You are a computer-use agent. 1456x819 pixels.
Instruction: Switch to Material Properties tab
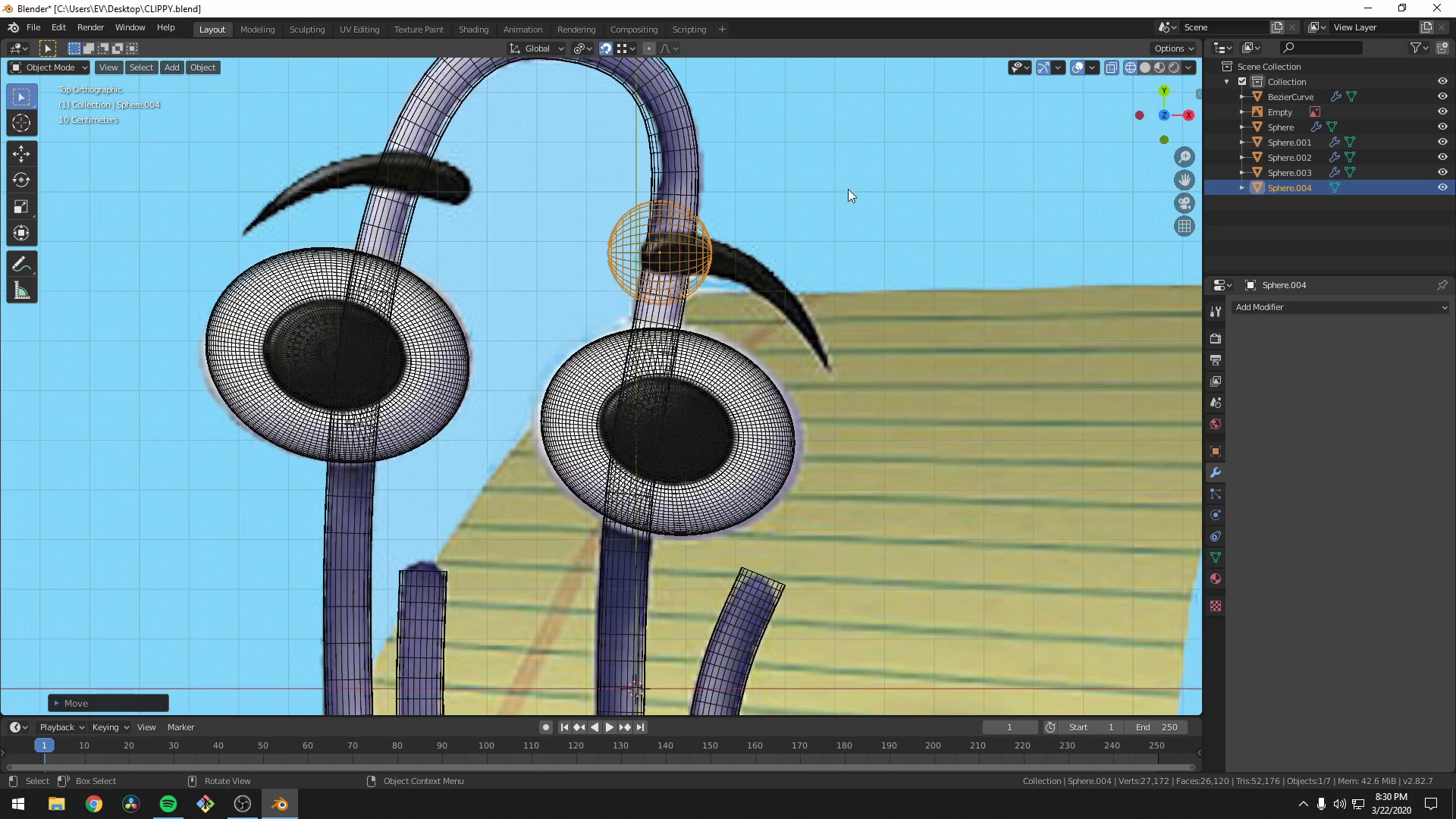pos(1216,579)
